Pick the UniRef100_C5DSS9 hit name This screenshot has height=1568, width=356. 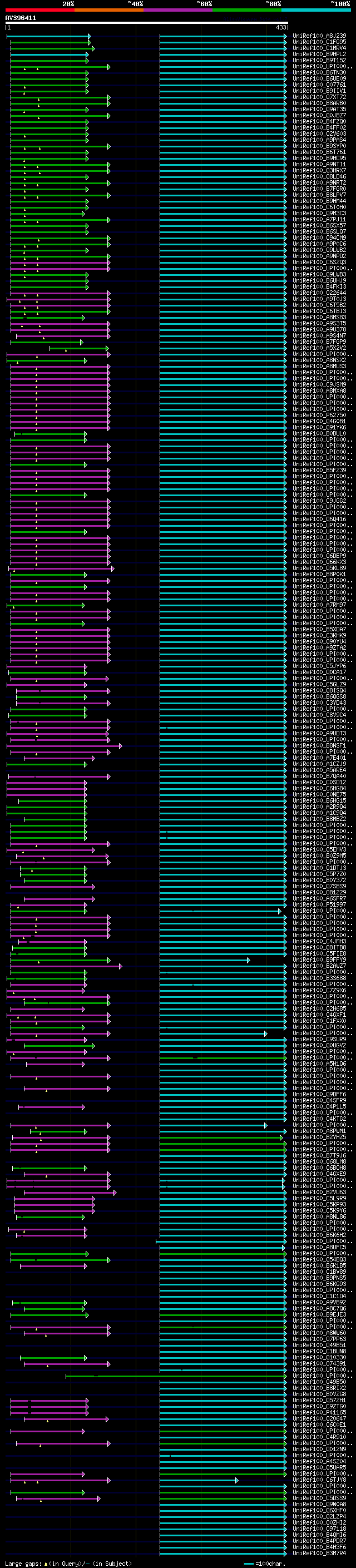coord(319,1498)
